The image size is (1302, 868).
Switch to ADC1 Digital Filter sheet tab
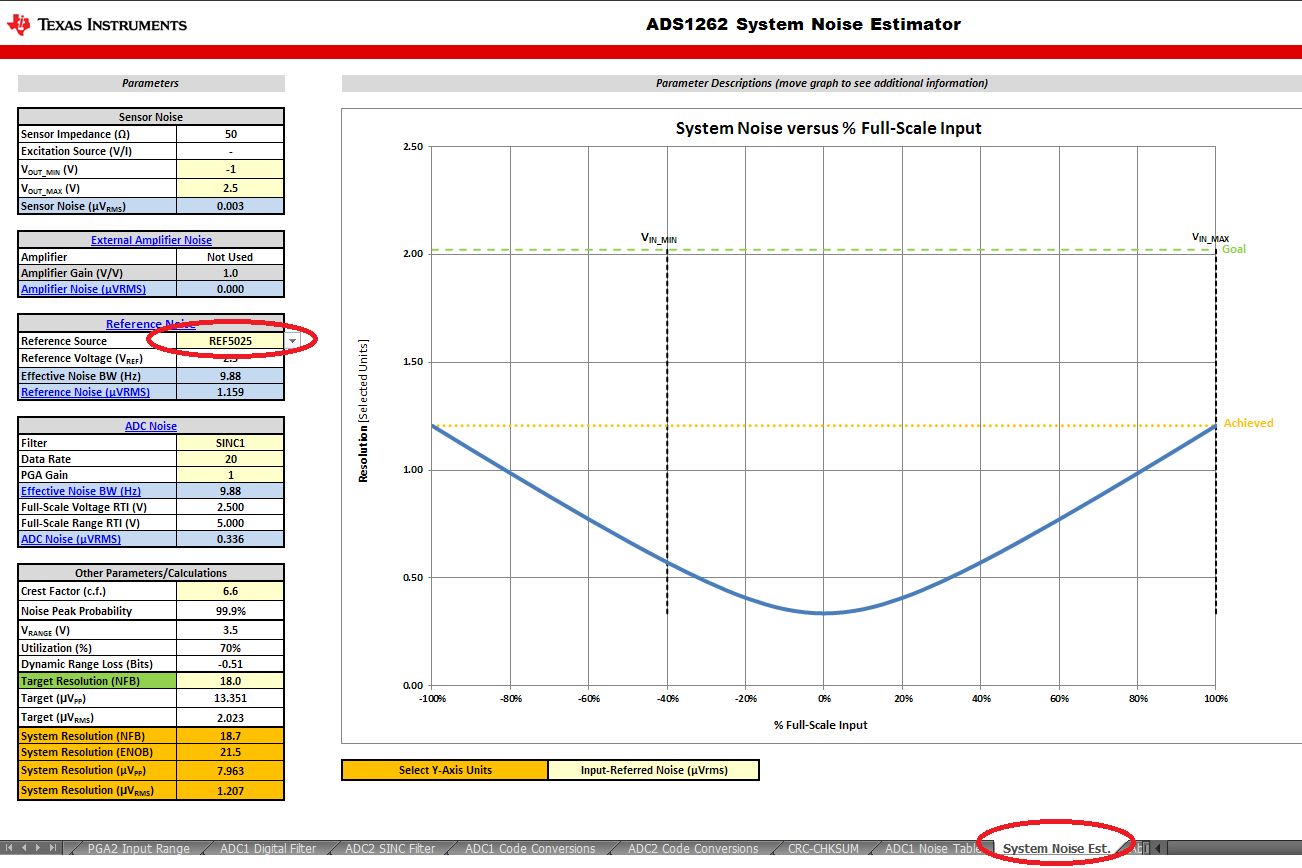pos(268,849)
